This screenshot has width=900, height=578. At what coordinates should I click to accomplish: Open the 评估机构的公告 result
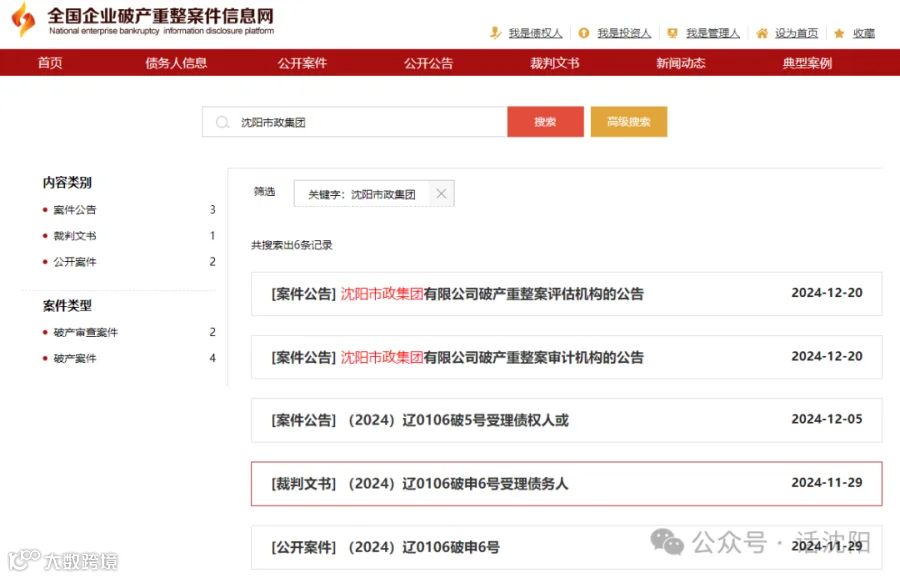[567, 294]
